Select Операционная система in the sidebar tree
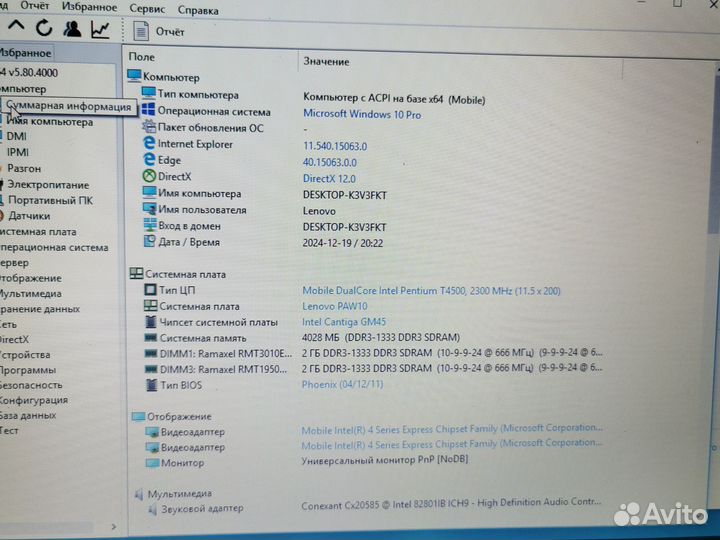Image resolution: width=720 pixels, height=540 pixels. pyautogui.click(x=54, y=248)
